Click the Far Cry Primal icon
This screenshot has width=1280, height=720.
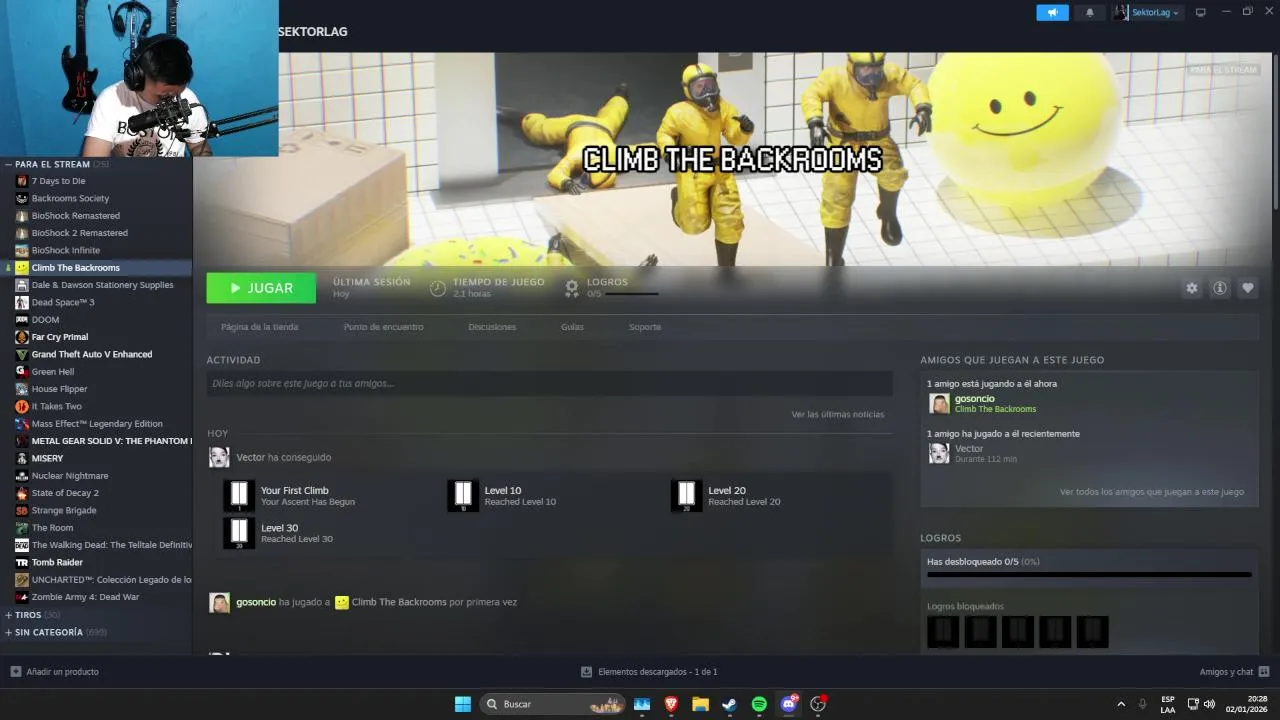tap(22, 337)
